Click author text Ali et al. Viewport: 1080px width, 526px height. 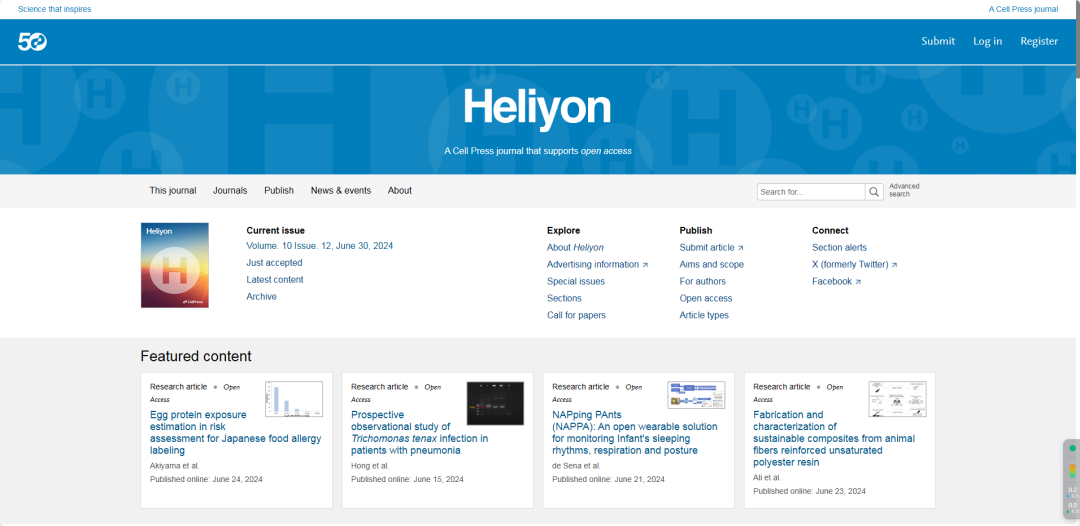tap(767, 478)
